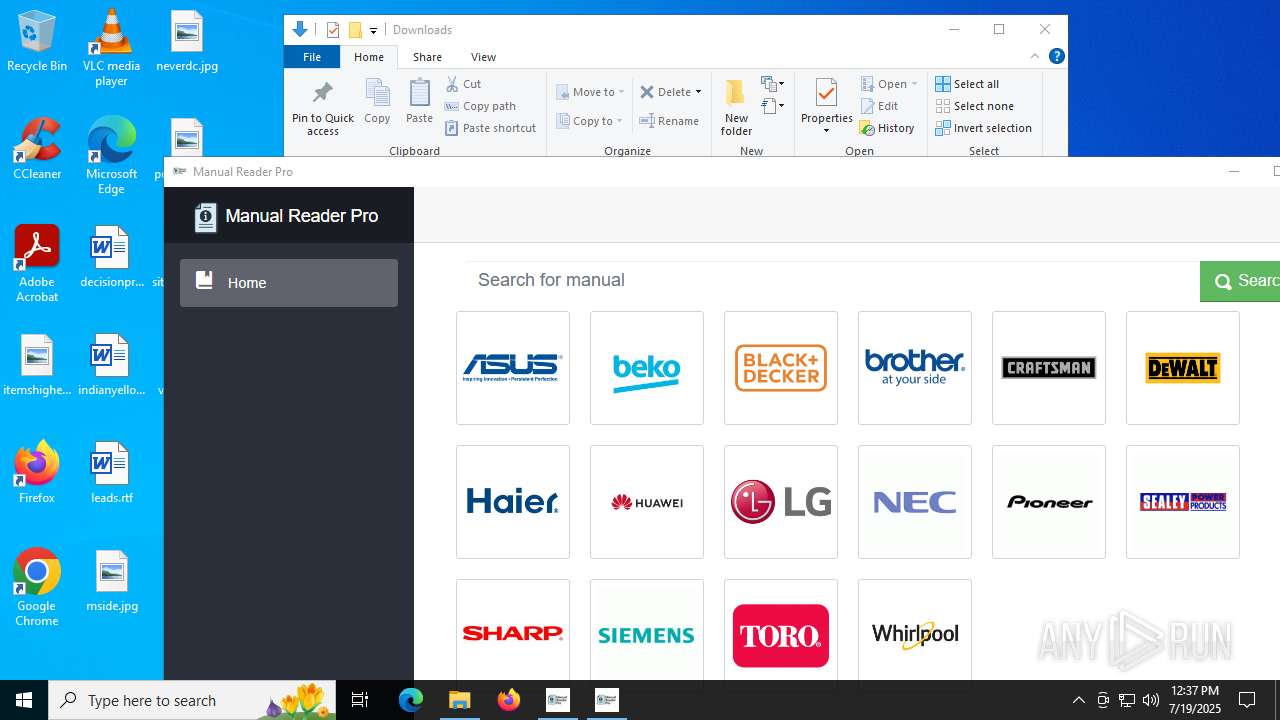This screenshot has height=720, width=1280.
Task: Collapse the ribbon in Downloads window
Action: (x=1035, y=57)
